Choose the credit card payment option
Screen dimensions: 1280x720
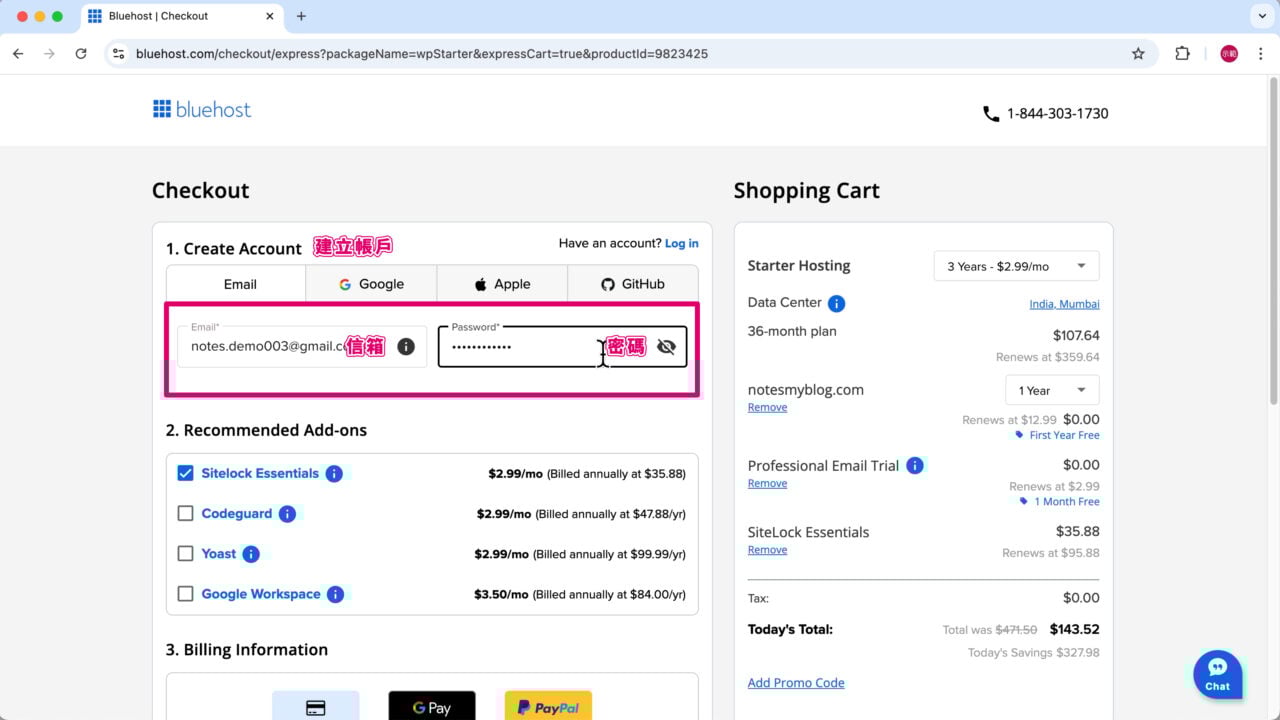click(x=316, y=706)
